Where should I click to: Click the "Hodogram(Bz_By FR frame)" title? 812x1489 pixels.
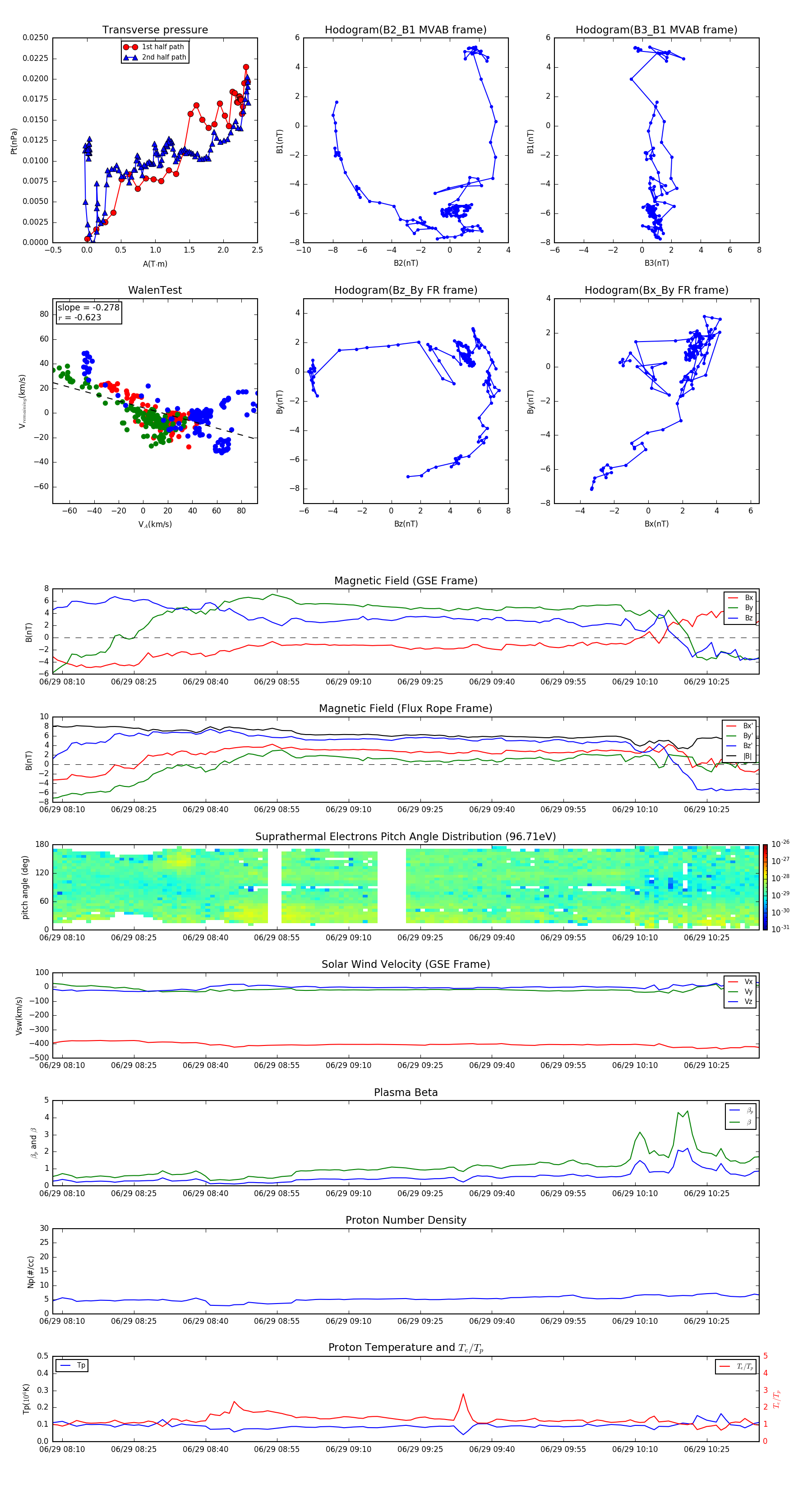[406, 290]
